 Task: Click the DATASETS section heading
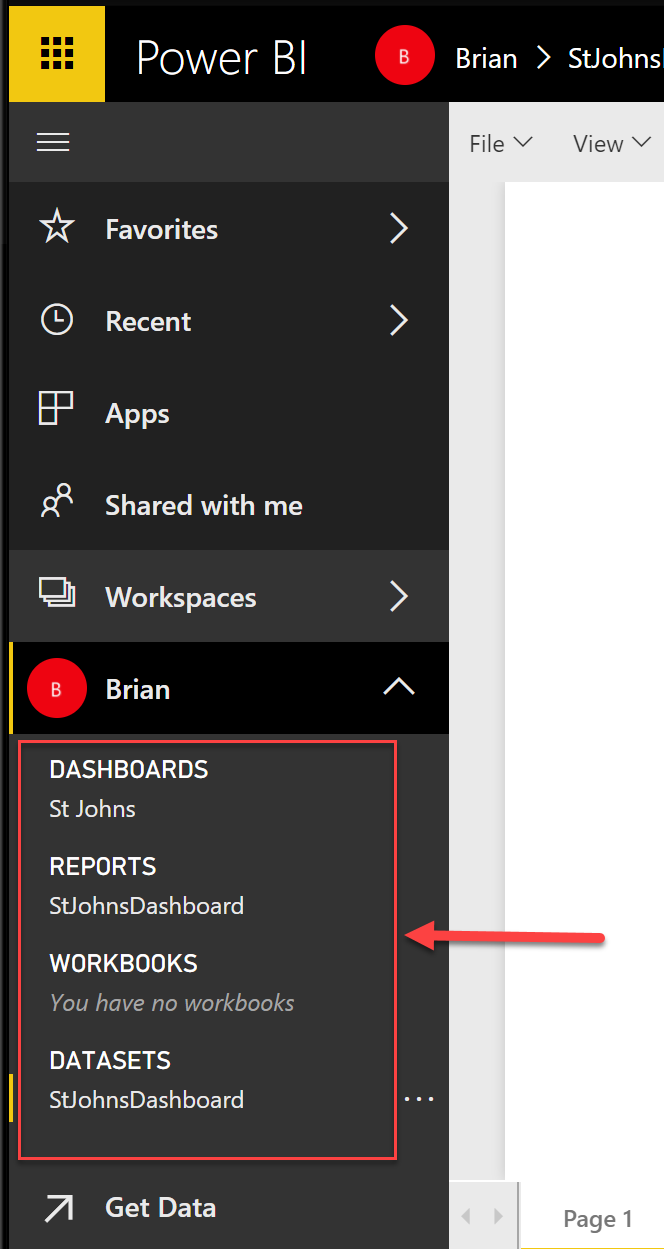click(x=110, y=1060)
